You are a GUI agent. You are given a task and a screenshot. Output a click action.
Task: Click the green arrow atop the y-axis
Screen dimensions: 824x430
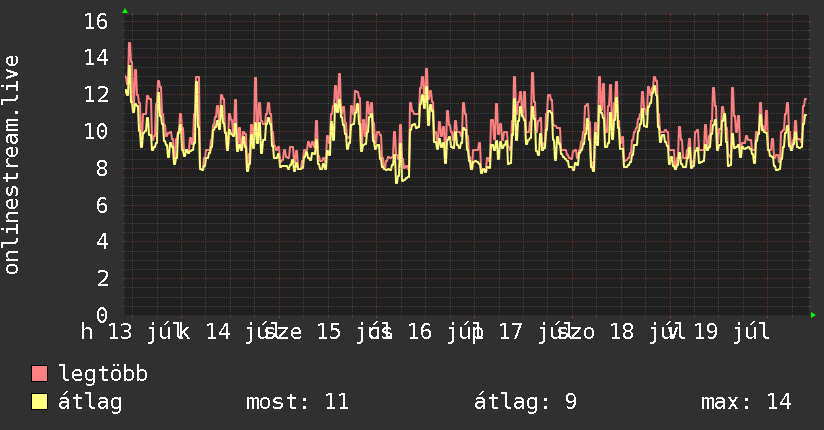[x=125, y=11]
